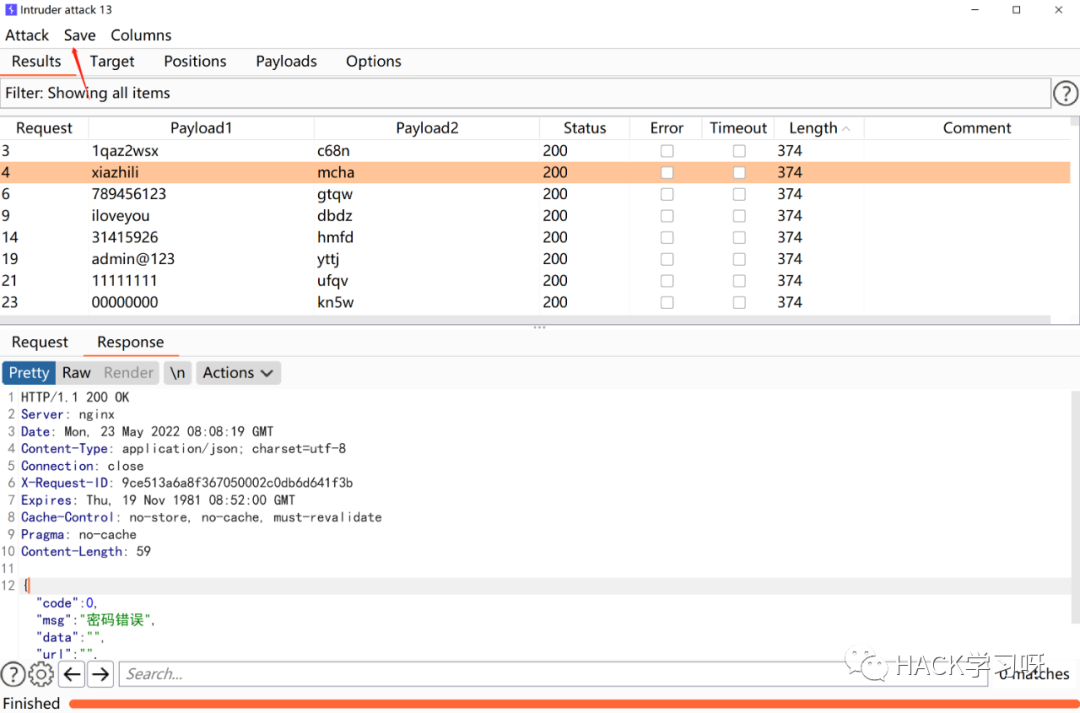Go to previous search match arrow
The image size is (1080, 713).
click(72, 674)
